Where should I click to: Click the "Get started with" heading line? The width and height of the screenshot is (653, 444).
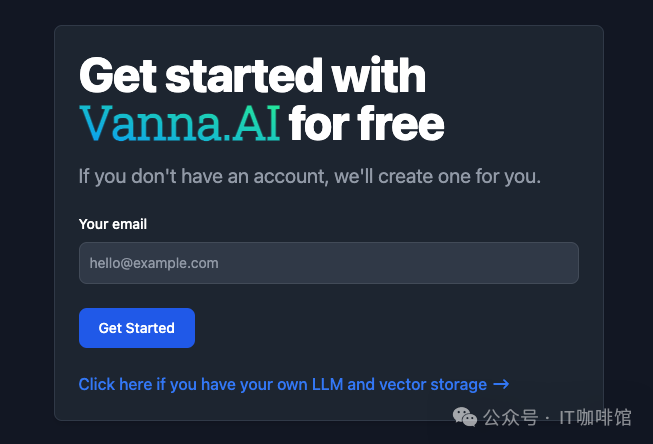[252, 76]
